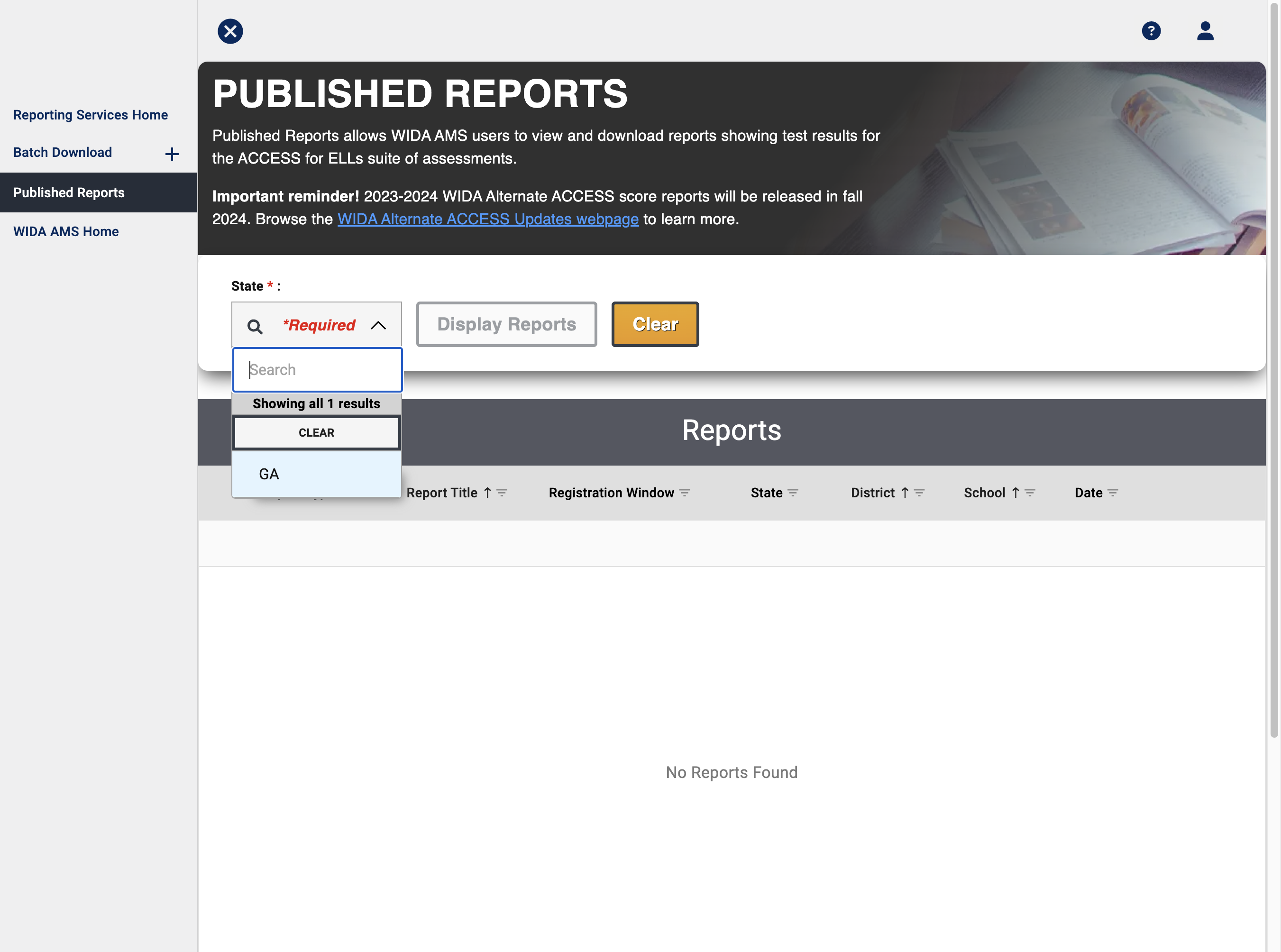This screenshot has width=1281, height=952.
Task: Open State column filter icon
Action: pos(793,493)
